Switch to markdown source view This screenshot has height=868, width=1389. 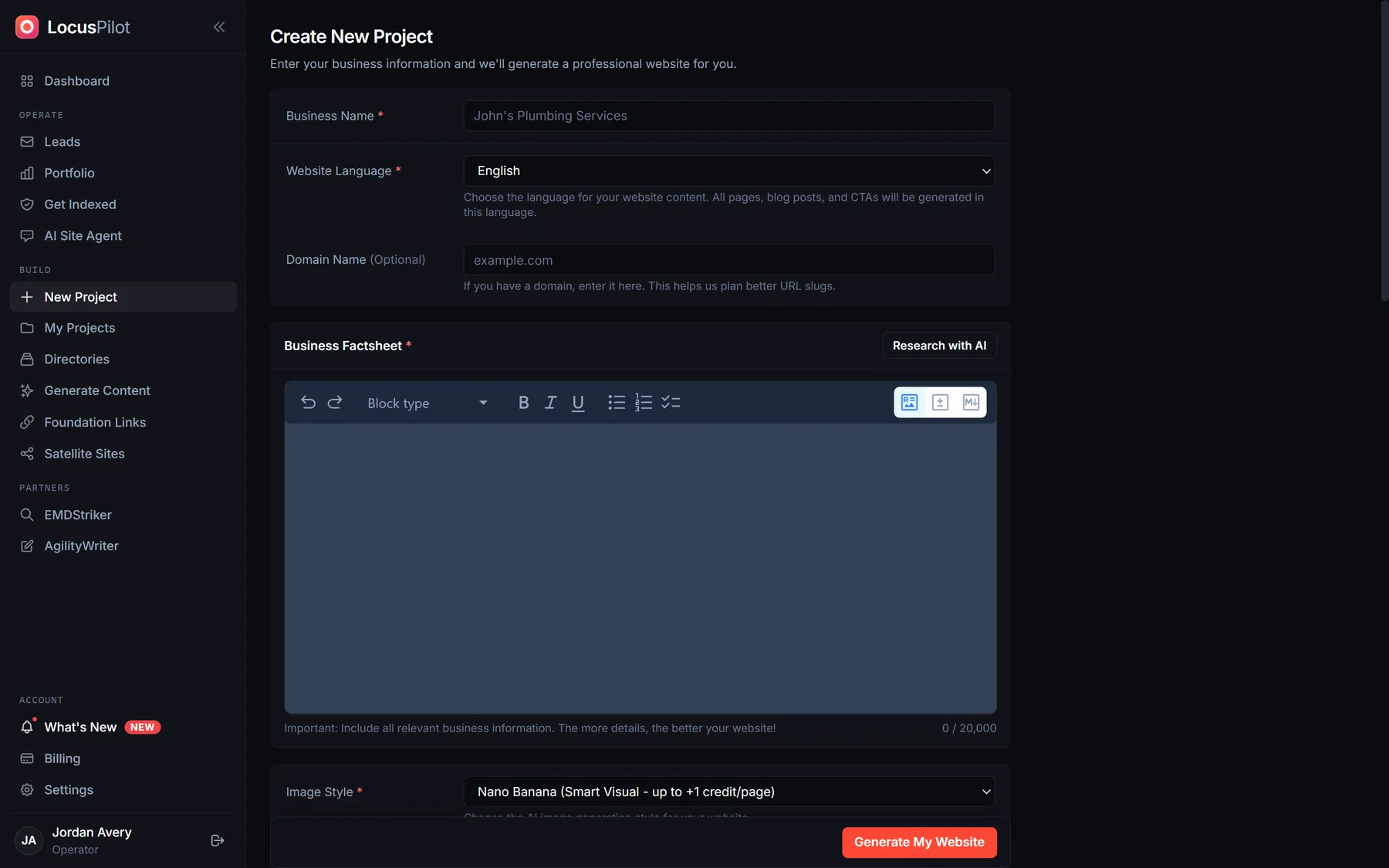[971, 403]
